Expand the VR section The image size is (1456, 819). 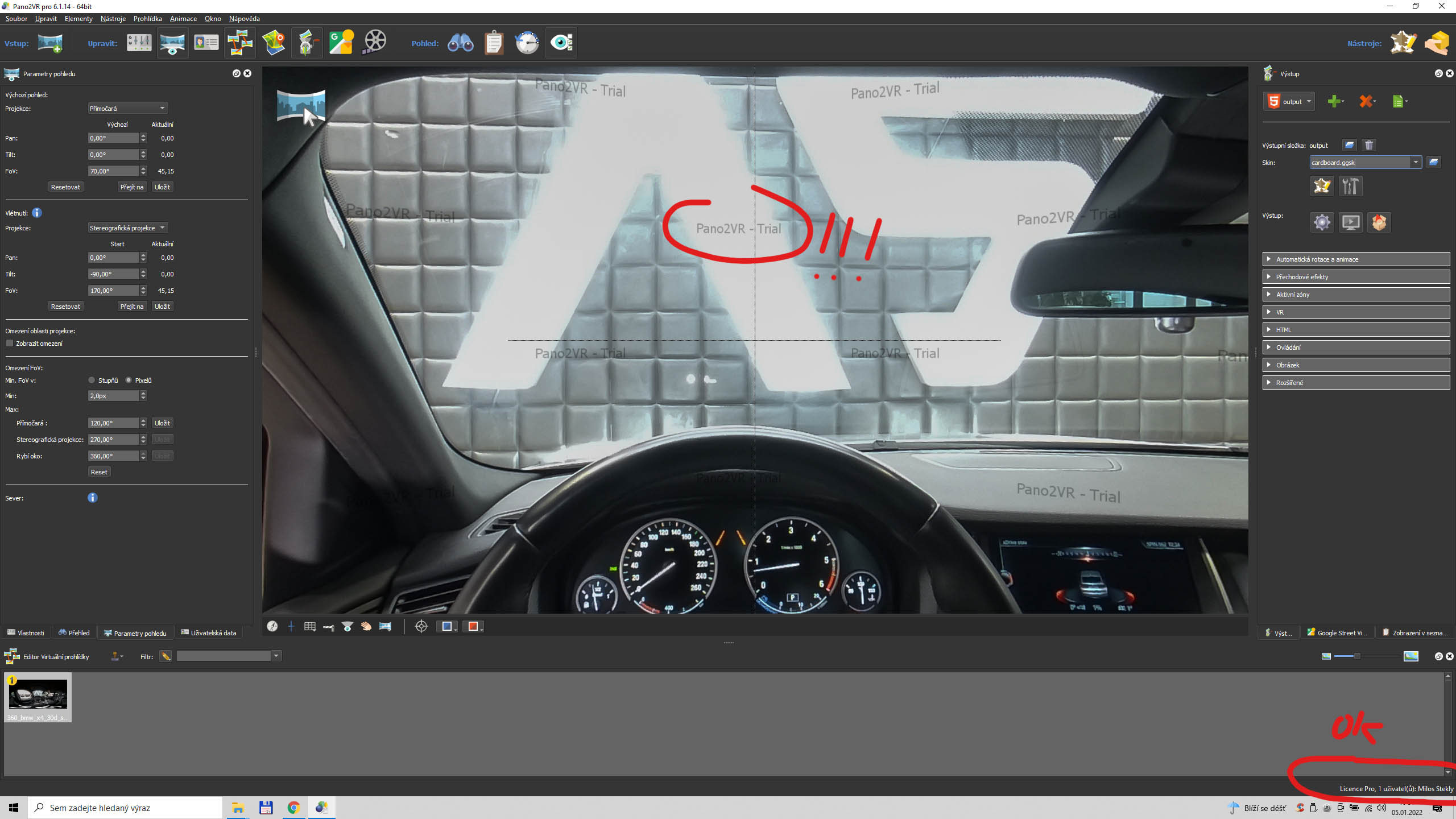pyautogui.click(x=1356, y=312)
